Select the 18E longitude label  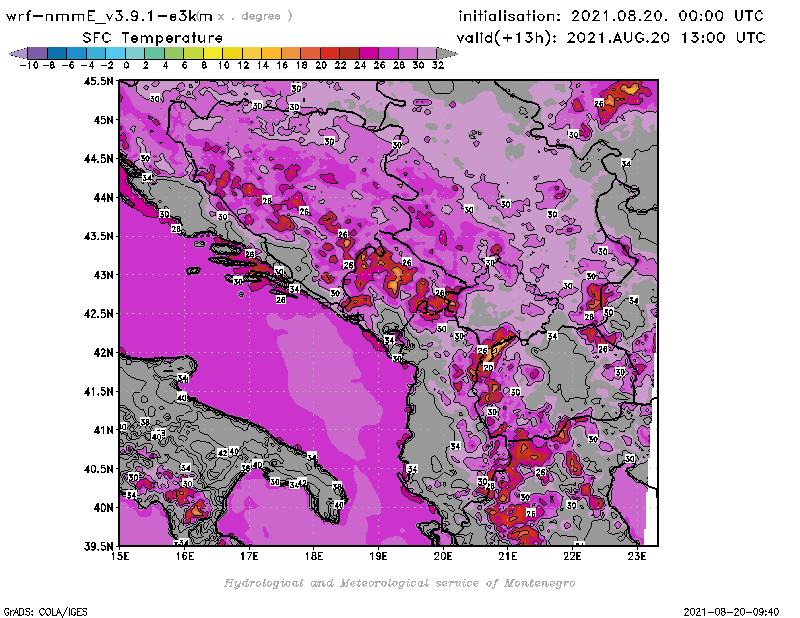tap(314, 557)
